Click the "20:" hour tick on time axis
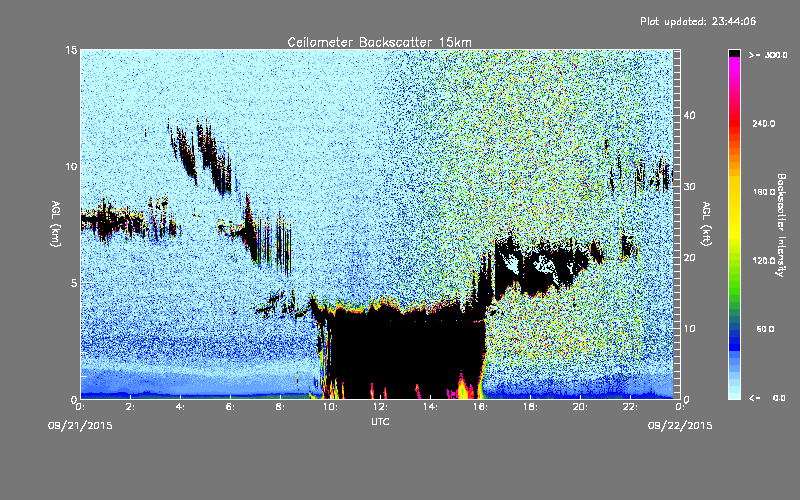 (x=580, y=407)
